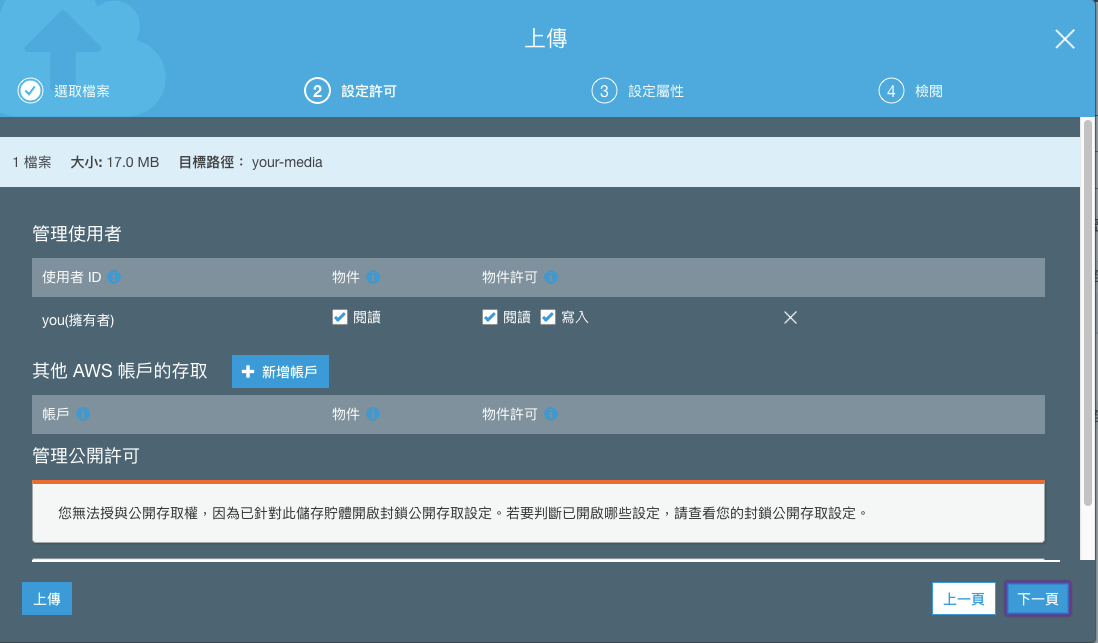This screenshot has width=1098, height=643.
Task: Click the 1 檔案 count text
Action: pyautogui.click(x=32, y=163)
